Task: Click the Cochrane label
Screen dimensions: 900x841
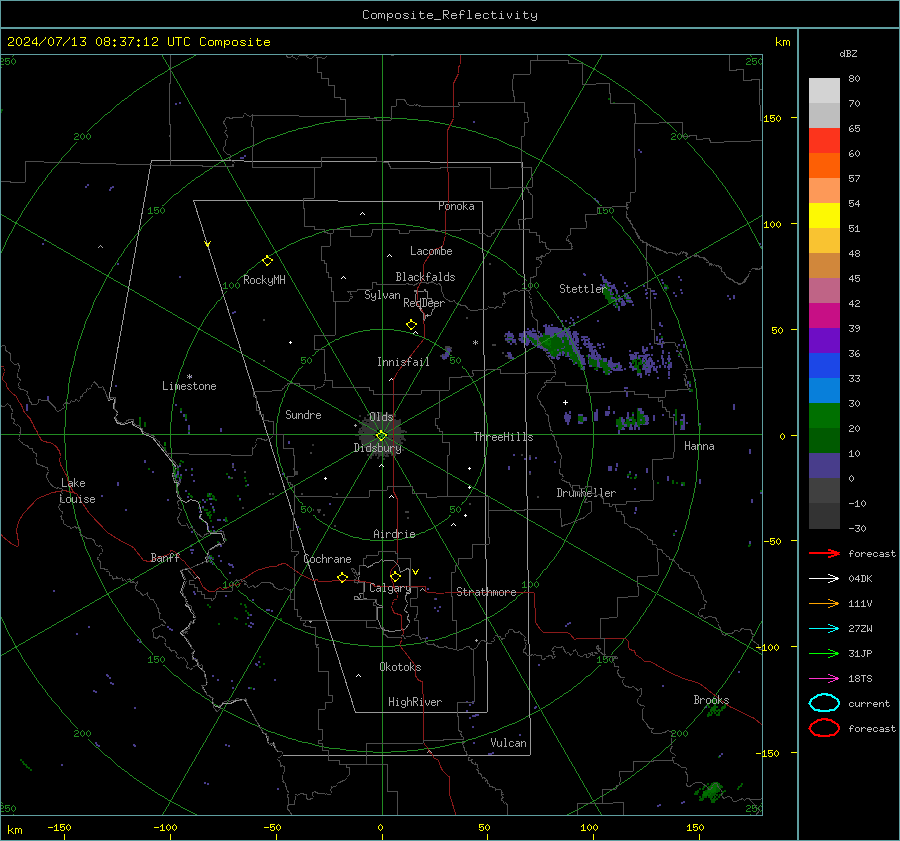Action: click(x=327, y=559)
